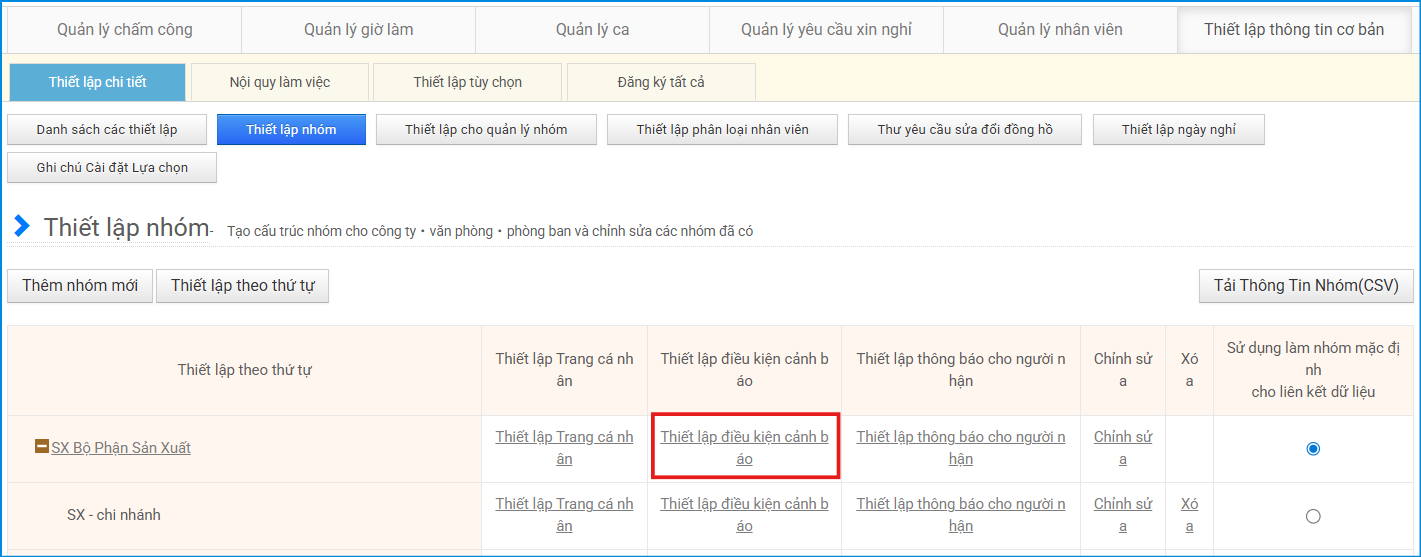1421x557 pixels.
Task: Switch to Quản lý nhân viên tab
Action: coord(1060,29)
